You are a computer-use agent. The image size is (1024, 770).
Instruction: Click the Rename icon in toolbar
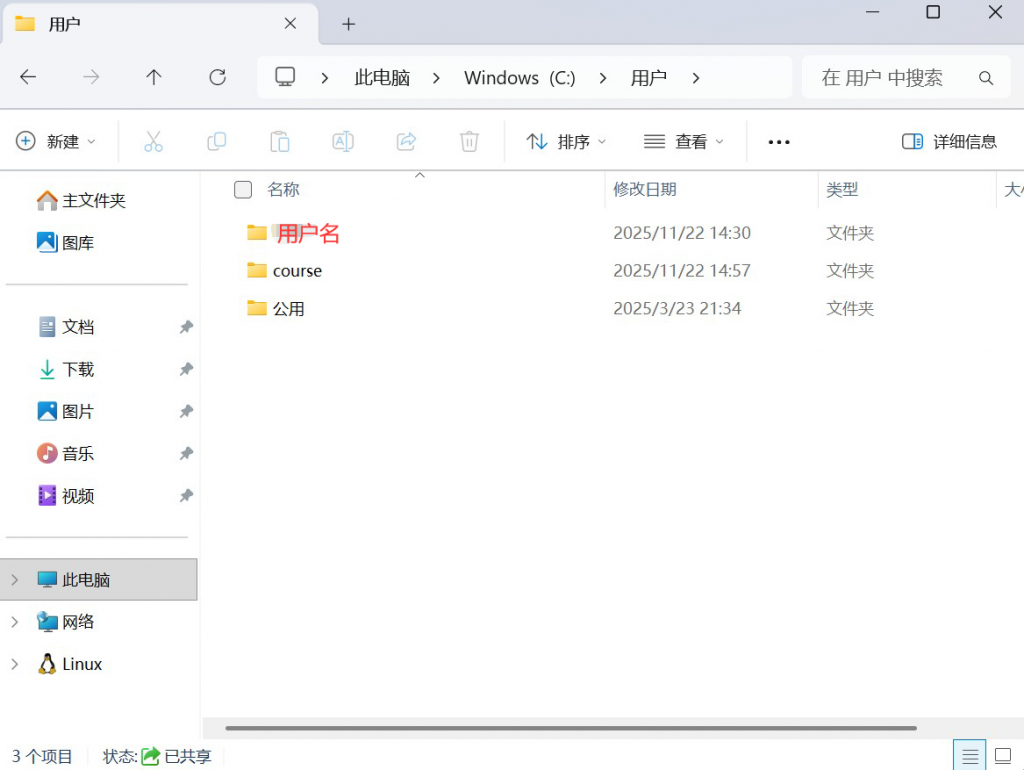343,142
